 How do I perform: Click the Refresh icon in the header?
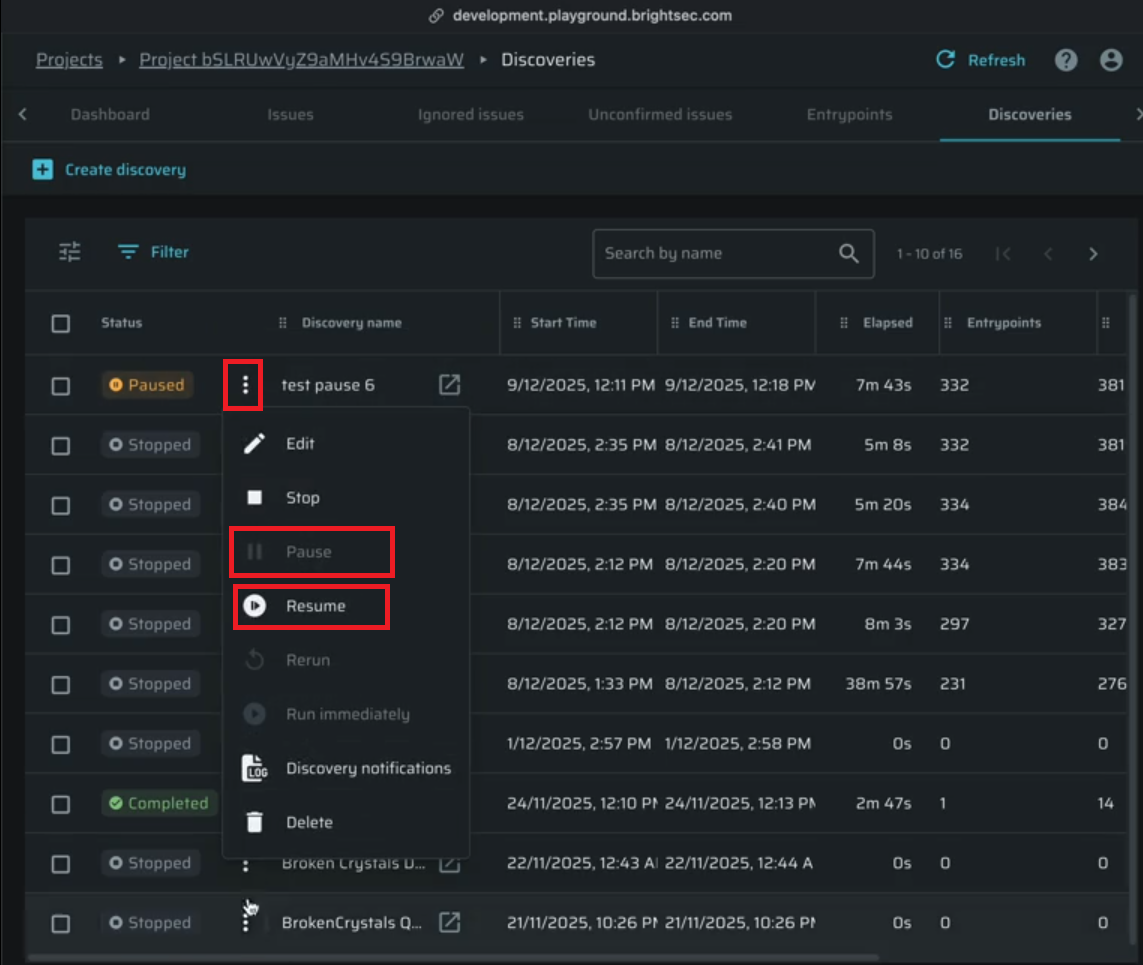coord(945,60)
